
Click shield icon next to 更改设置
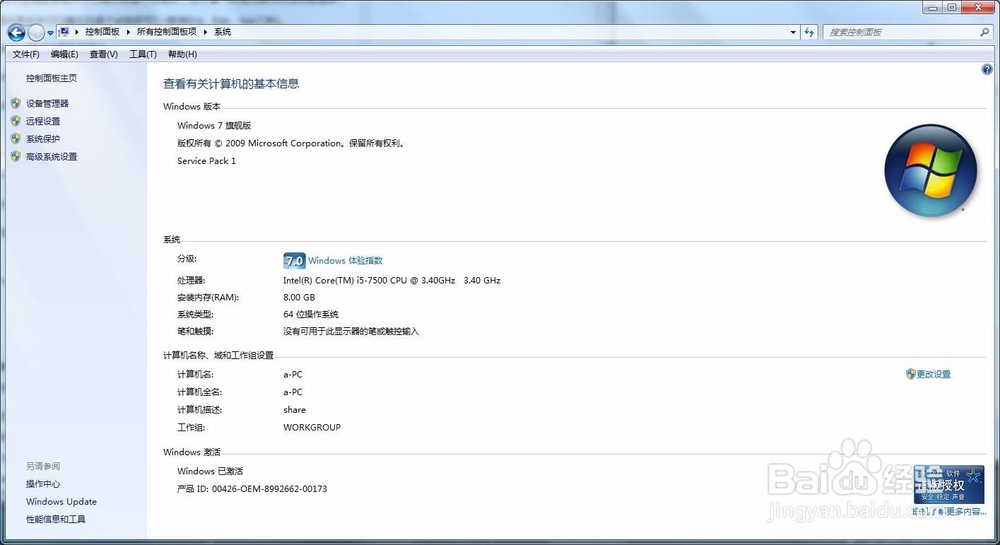[x=911, y=374]
